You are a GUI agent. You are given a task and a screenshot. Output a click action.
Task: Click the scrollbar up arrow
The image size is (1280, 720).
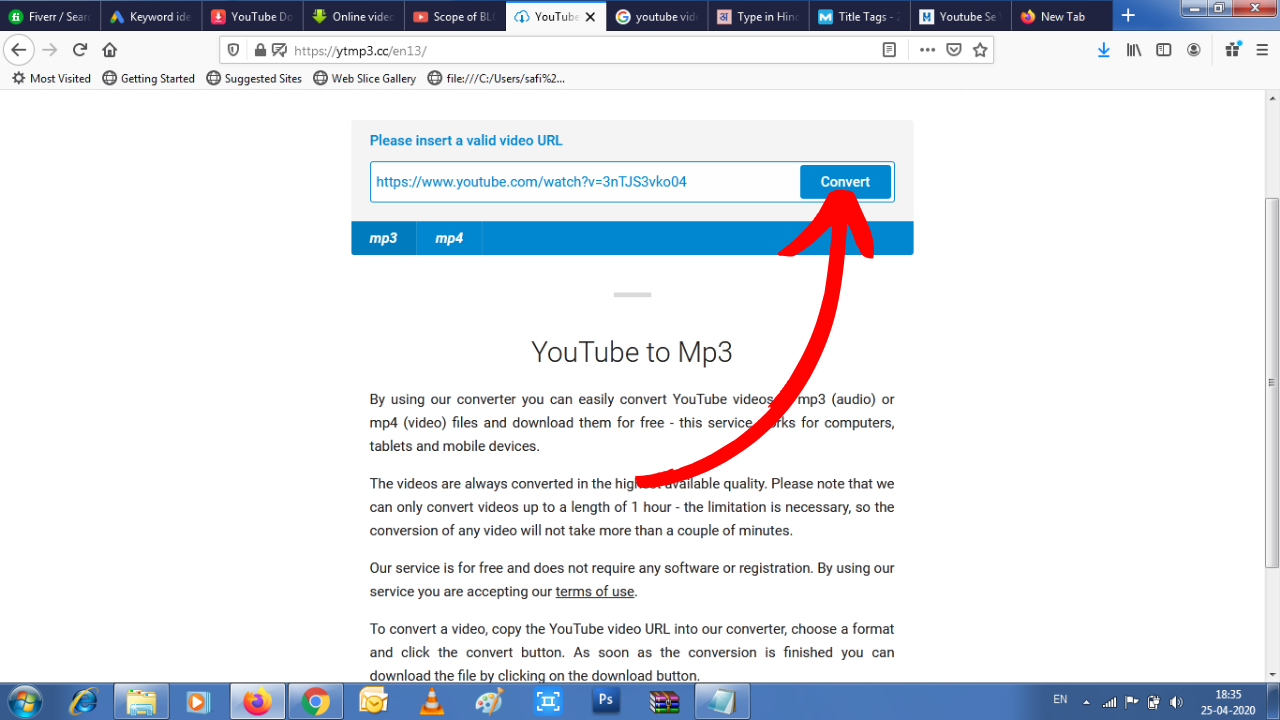(x=1272, y=98)
